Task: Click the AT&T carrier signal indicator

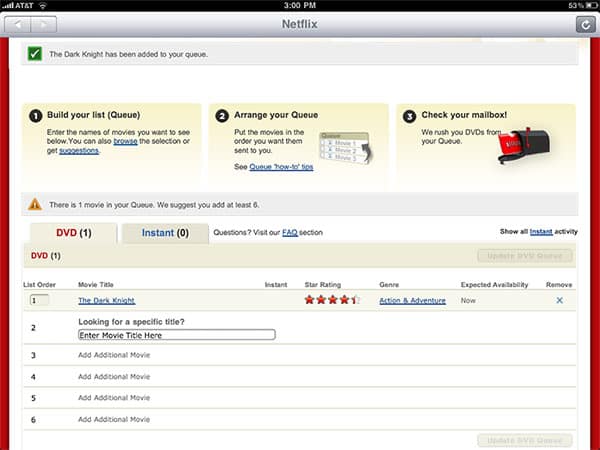Action: [x=18, y=5]
